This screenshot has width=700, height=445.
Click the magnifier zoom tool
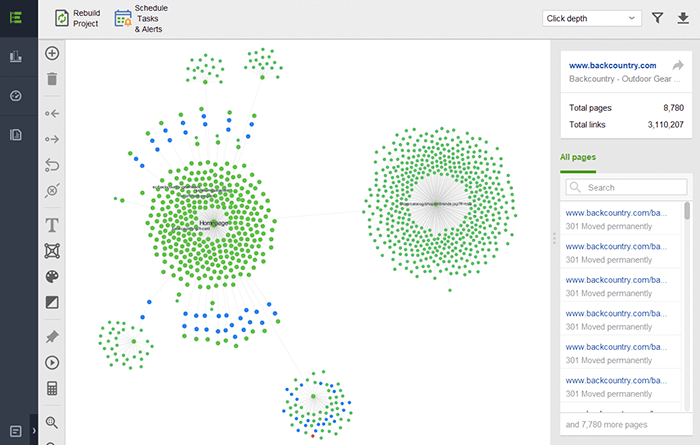pyautogui.click(x=52, y=422)
